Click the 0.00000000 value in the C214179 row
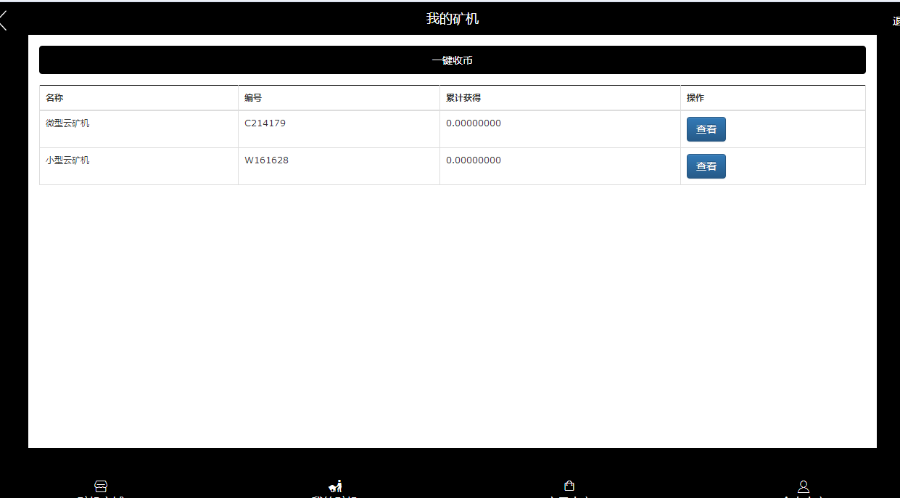 click(x=474, y=123)
